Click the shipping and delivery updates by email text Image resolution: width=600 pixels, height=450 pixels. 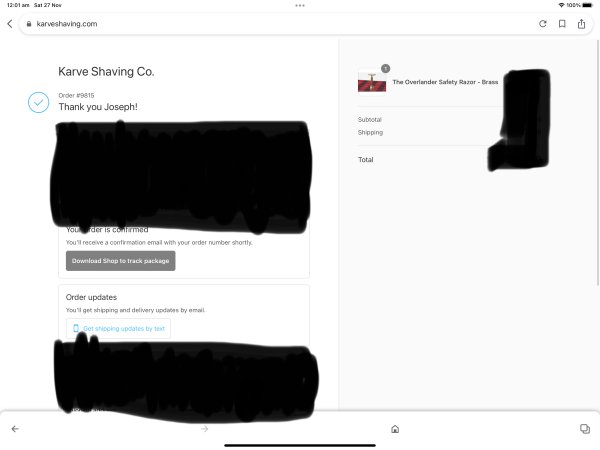click(135, 310)
